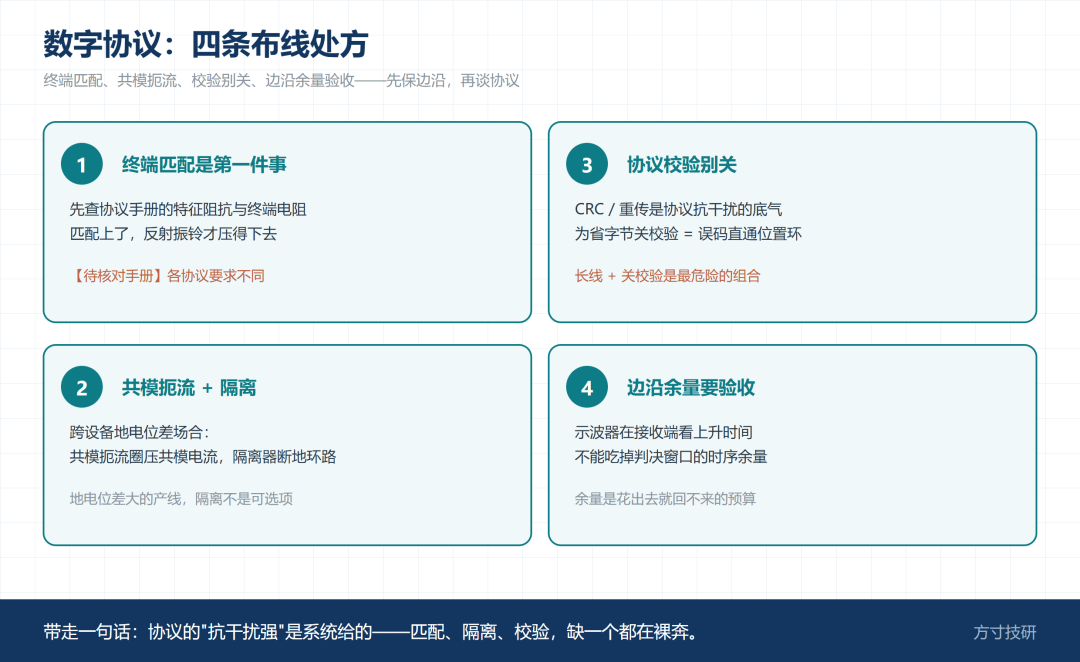
Task: Click the heading 终端匹配是第一件事
Action: [204, 165]
